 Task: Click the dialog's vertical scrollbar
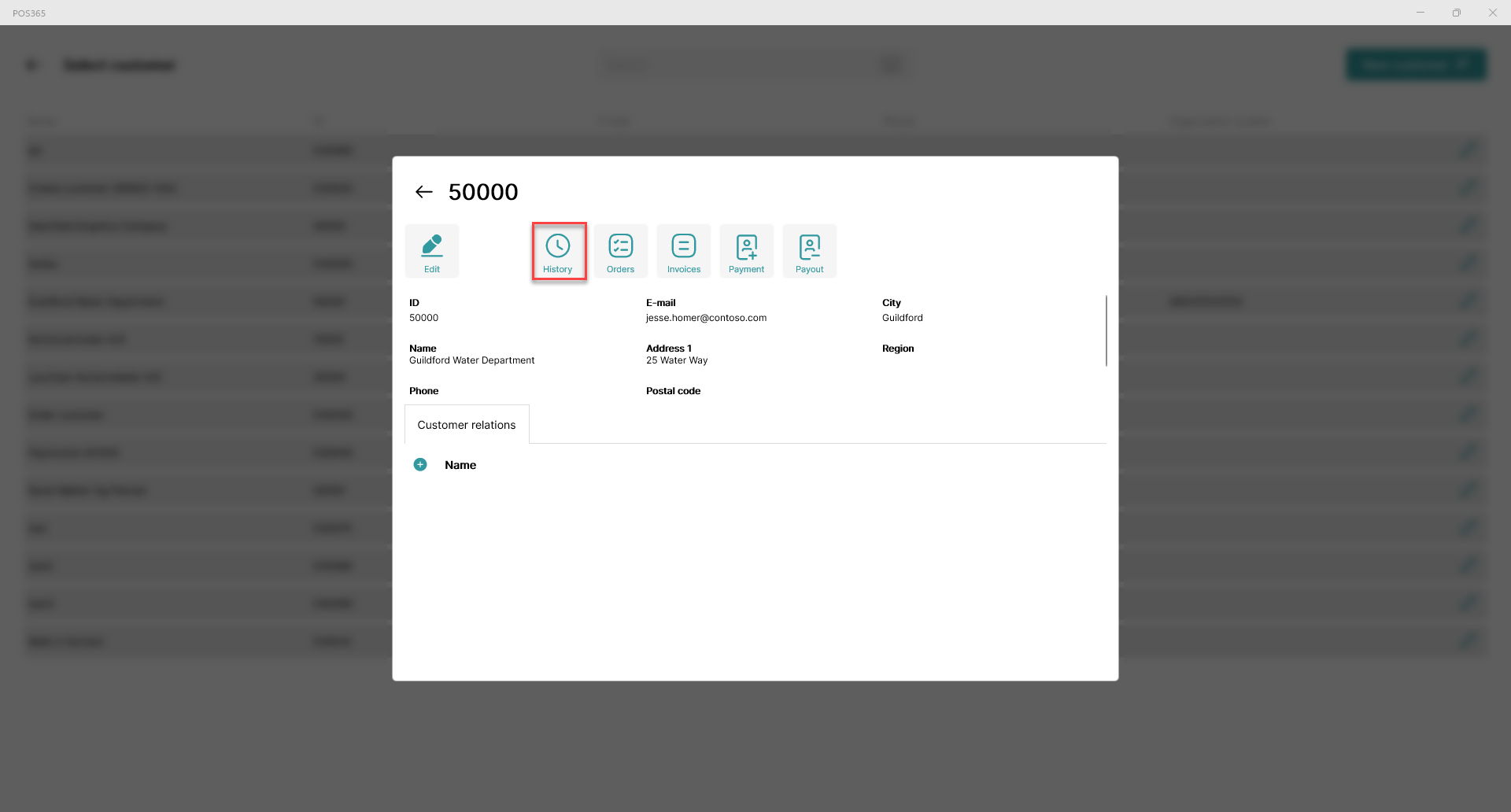point(1106,330)
